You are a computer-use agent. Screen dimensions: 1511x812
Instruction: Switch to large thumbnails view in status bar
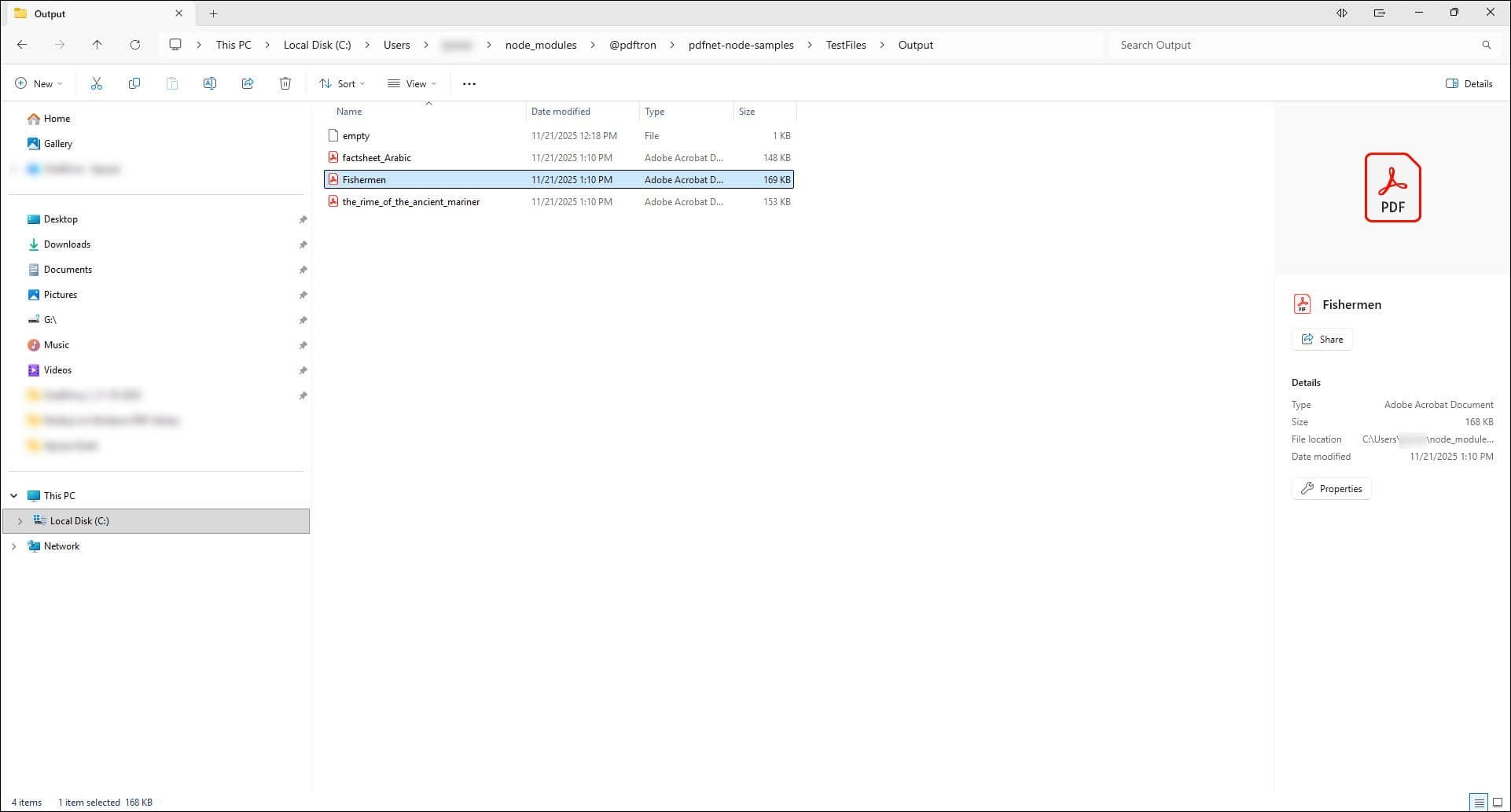coord(1498,803)
